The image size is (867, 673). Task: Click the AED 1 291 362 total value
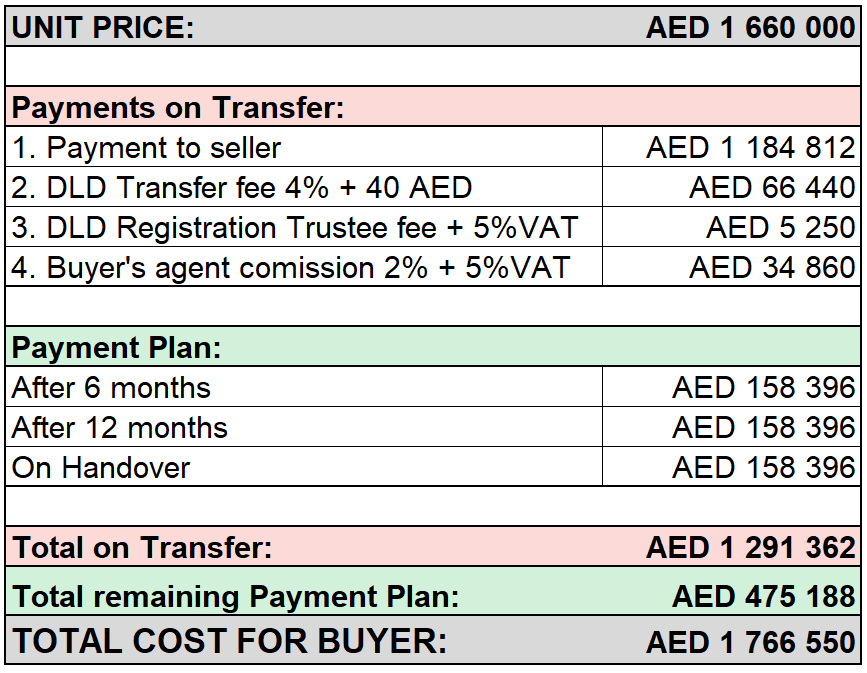click(751, 547)
